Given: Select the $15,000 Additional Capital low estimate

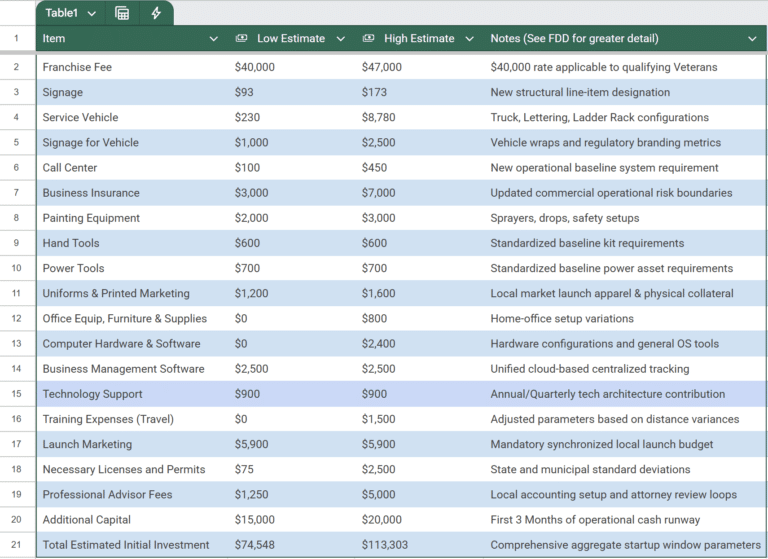Looking at the screenshot, I should coord(292,520).
